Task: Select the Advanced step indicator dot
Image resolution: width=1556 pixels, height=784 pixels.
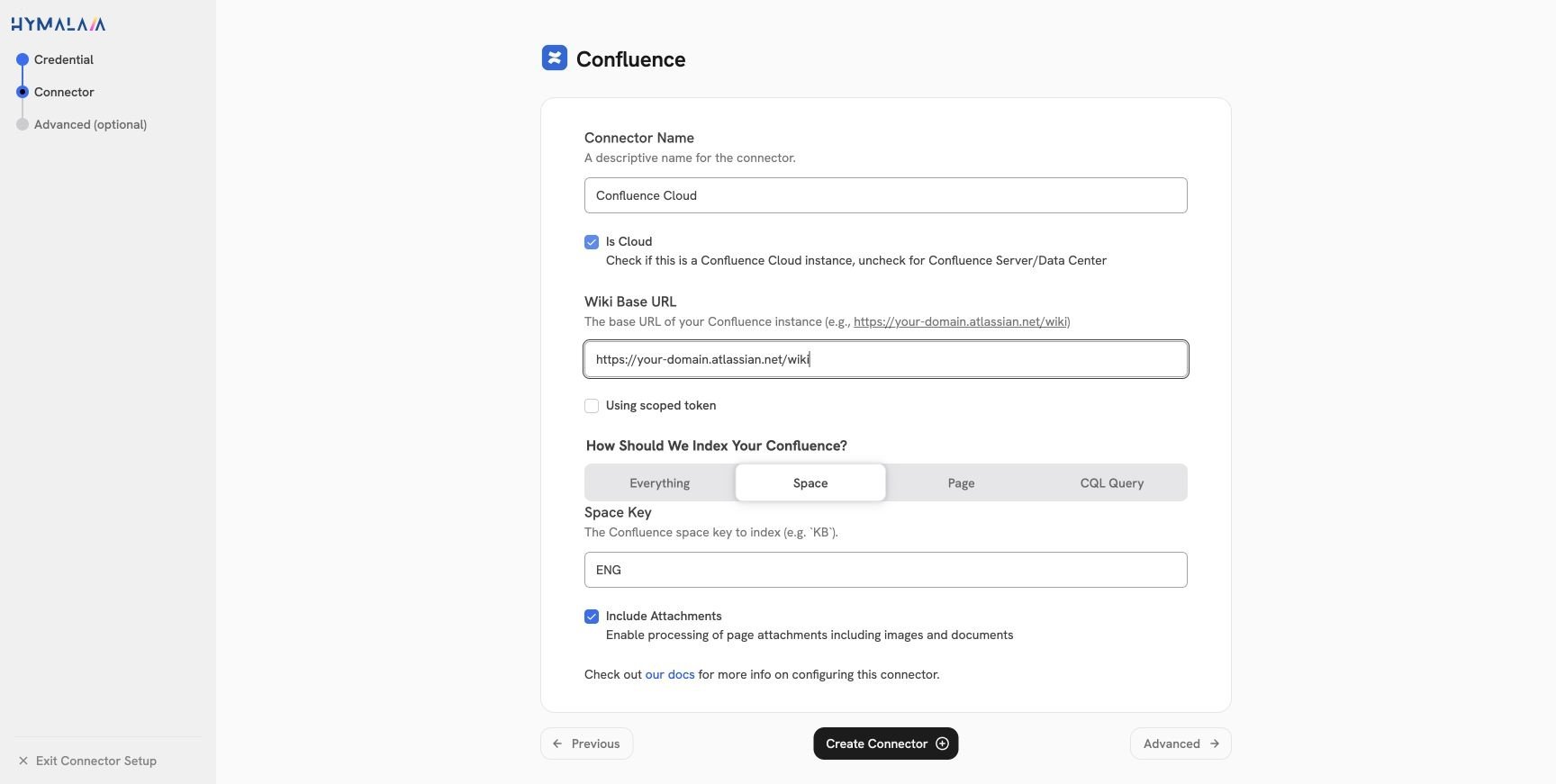Action: point(23,124)
